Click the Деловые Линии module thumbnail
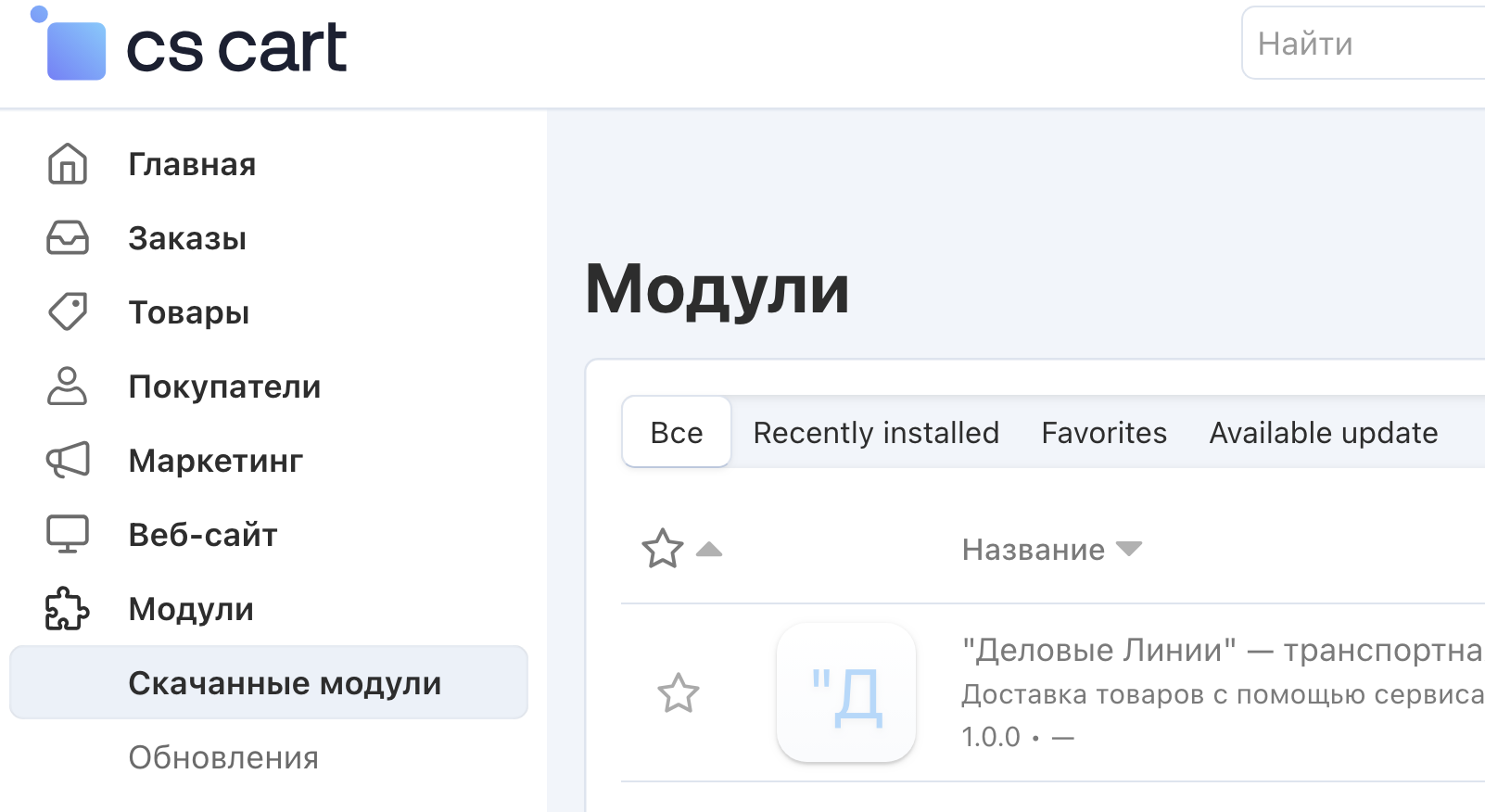This screenshot has width=1485, height=812. pos(846,693)
